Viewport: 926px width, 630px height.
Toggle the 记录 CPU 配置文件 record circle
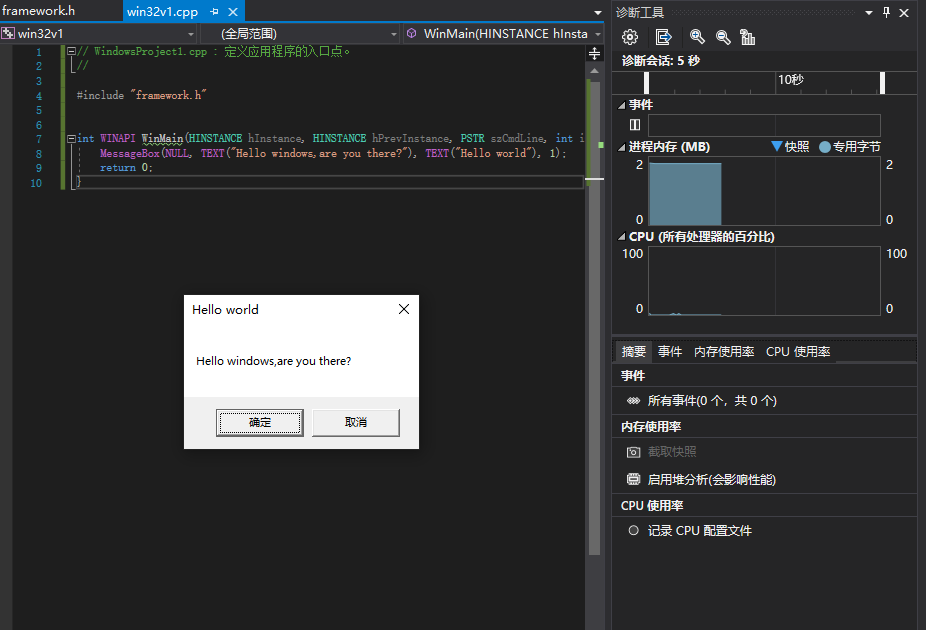634,530
